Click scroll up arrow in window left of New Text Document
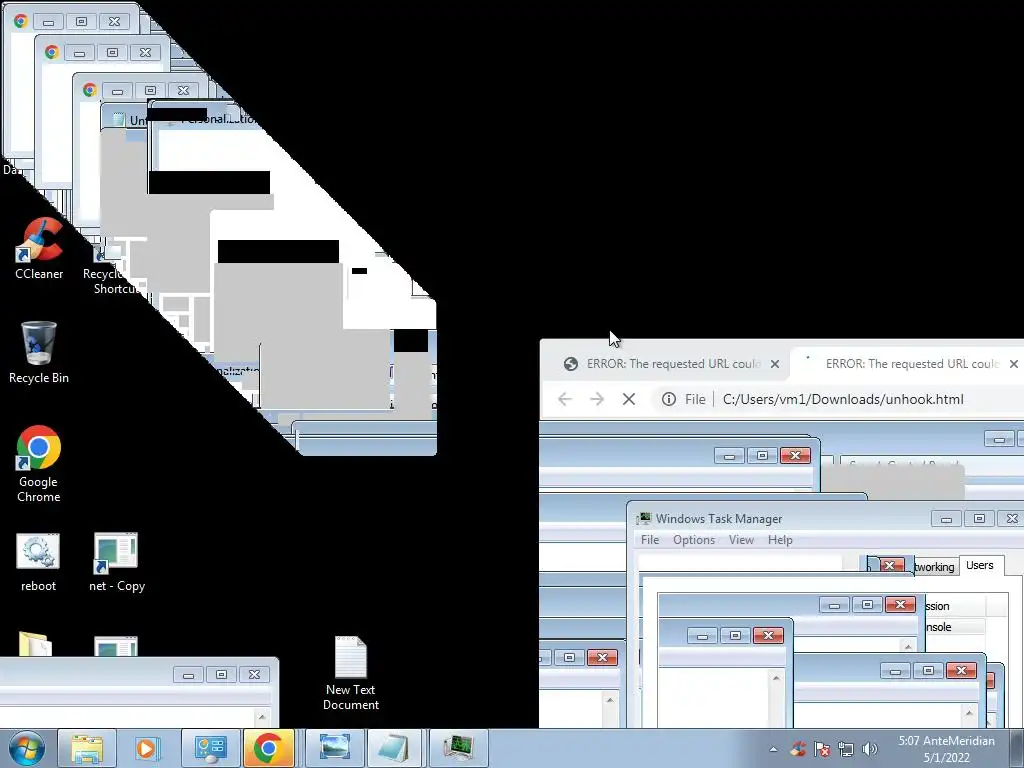The width and height of the screenshot is (1024, 768). pos(262,717)
